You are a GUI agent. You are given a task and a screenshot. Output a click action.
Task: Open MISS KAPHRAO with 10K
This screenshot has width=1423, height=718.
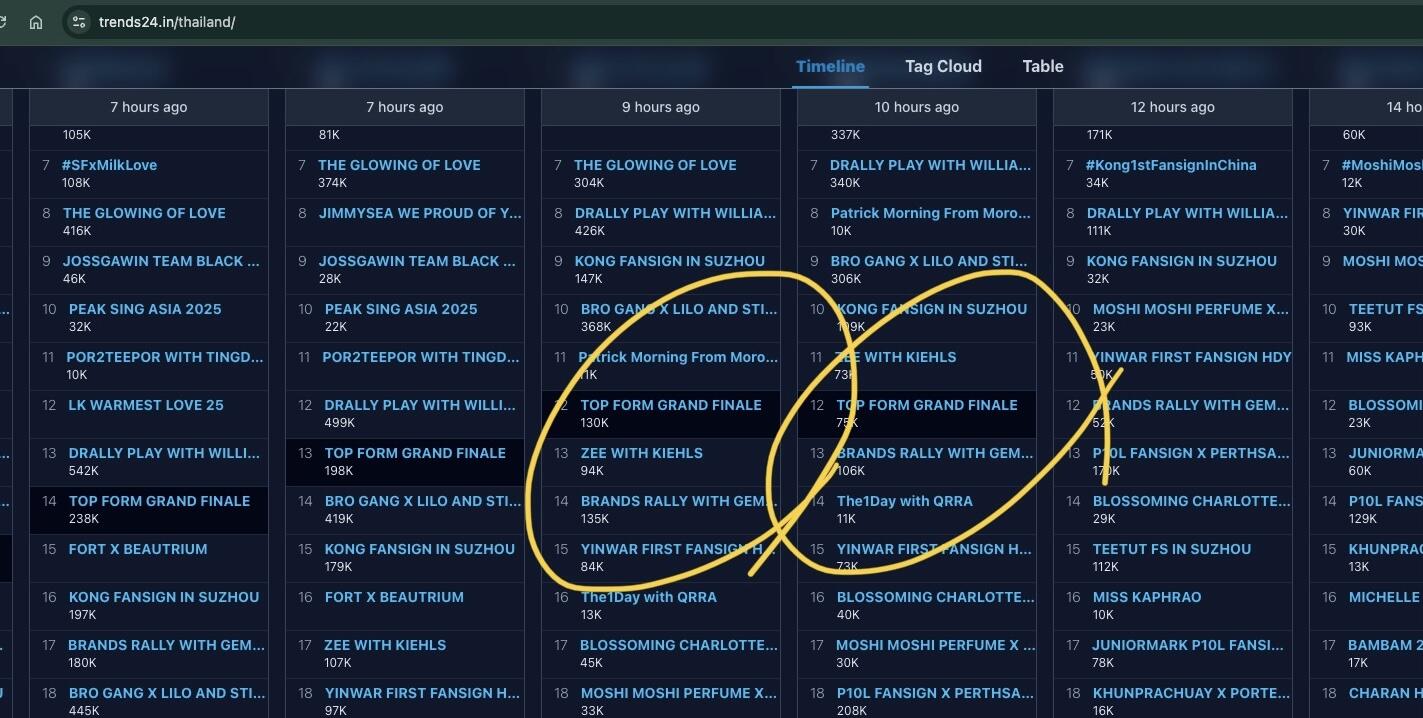pyautogui.click(x=1147, y=597)
